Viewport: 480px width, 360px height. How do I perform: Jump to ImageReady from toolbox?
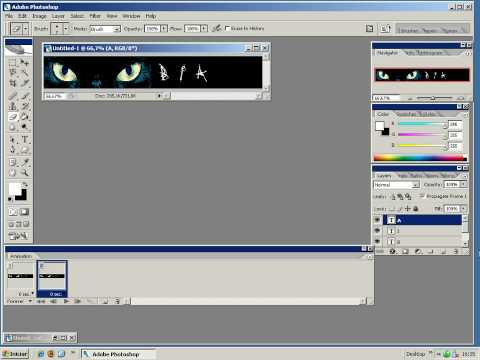coord(18,236)
